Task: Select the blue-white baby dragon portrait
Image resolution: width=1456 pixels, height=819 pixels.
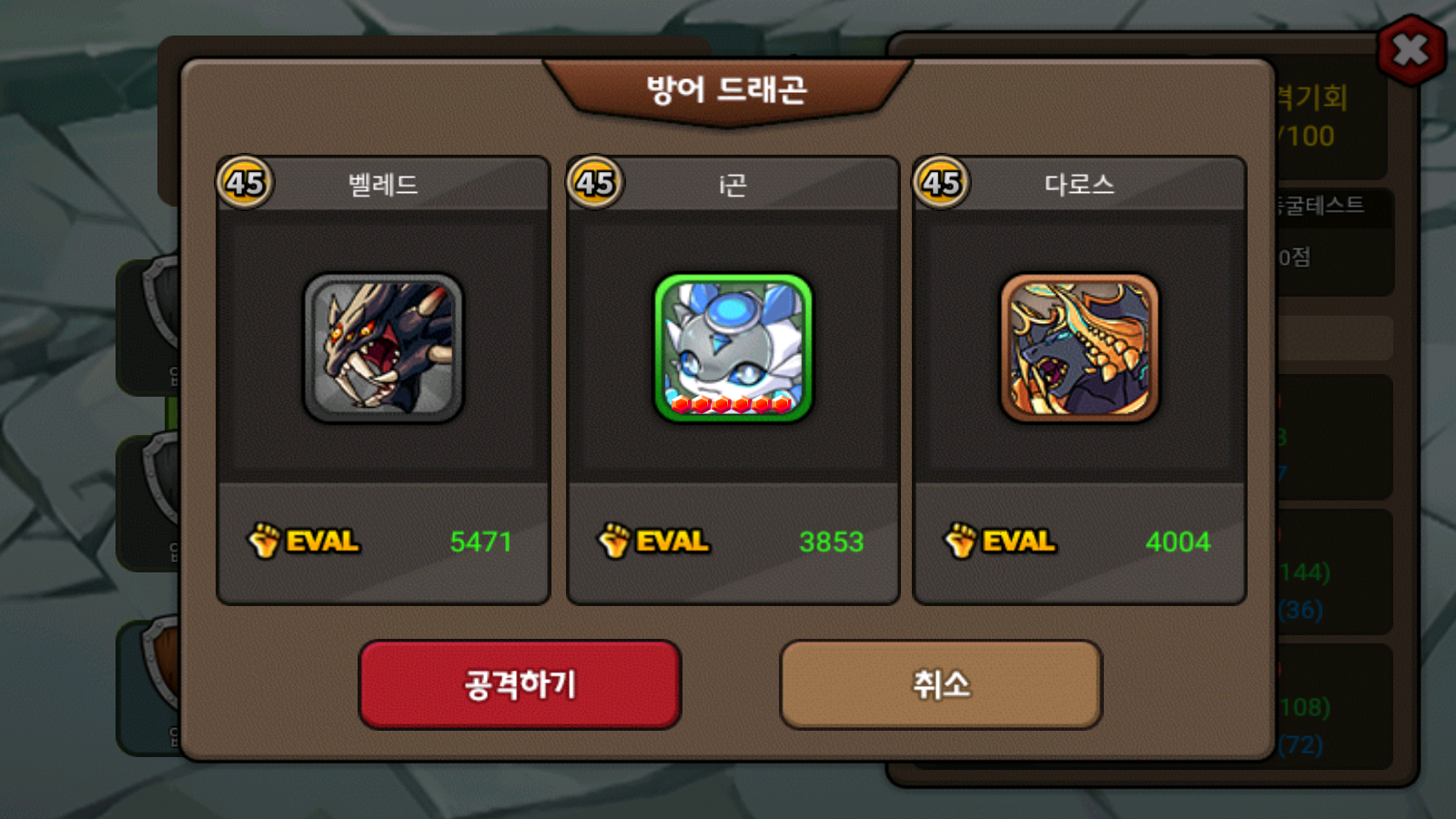Action: 733,348
